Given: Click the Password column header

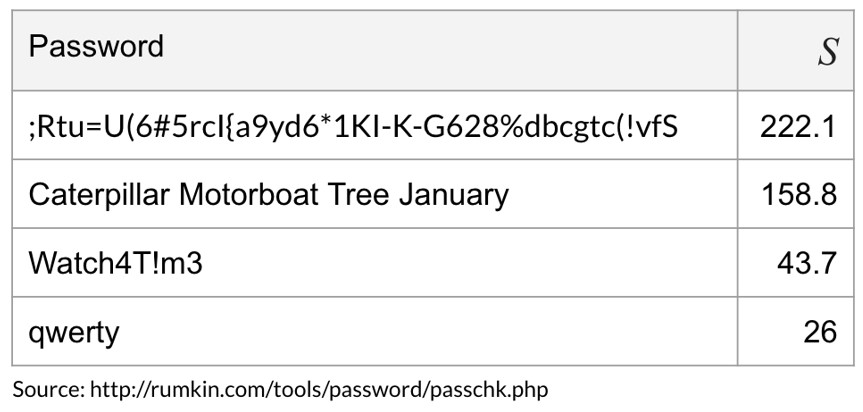Looking at the screenshot, I should pyautogui.click(x=375, y=50).
